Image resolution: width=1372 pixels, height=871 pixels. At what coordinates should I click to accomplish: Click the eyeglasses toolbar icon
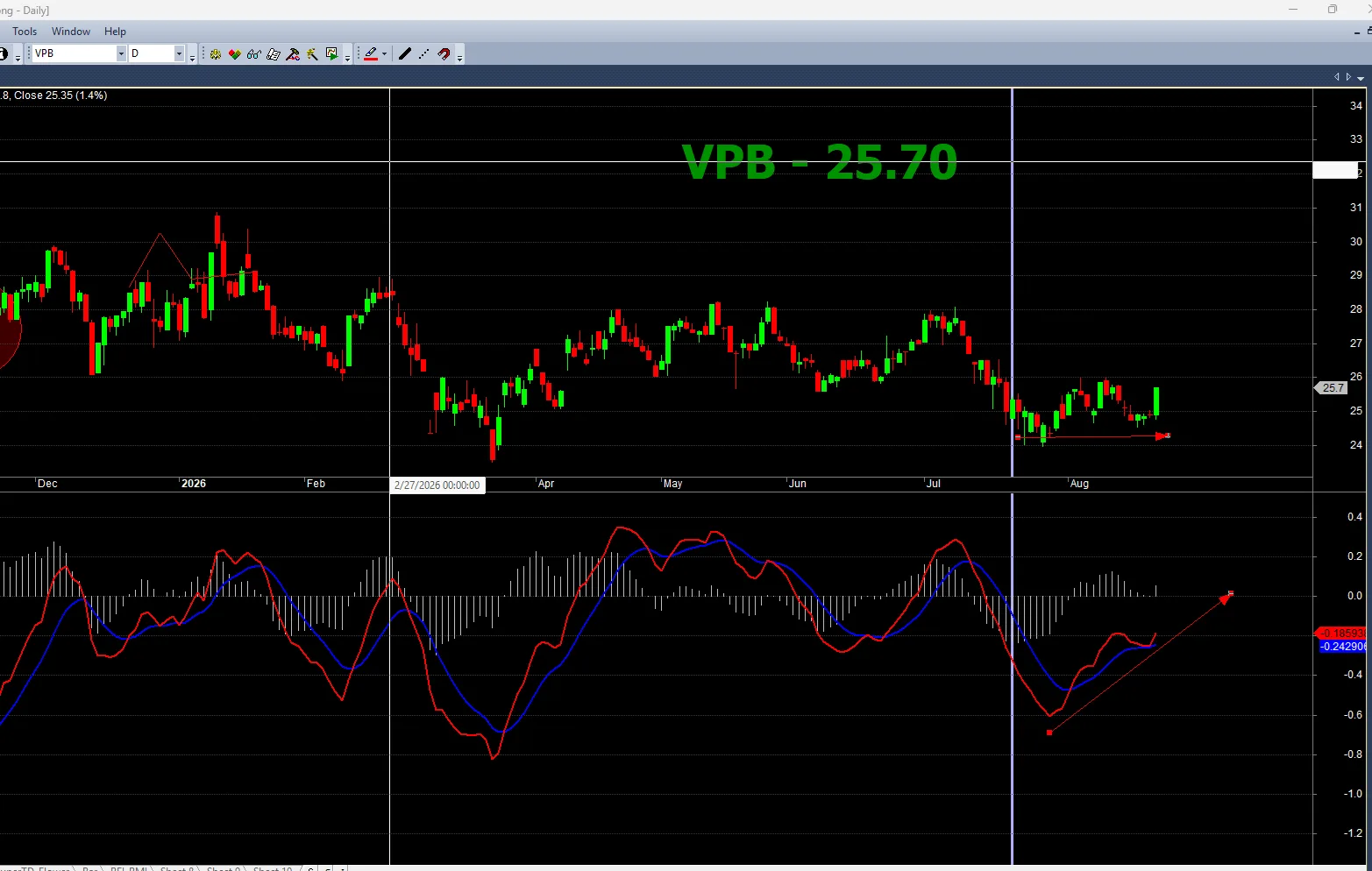point(254,54)
